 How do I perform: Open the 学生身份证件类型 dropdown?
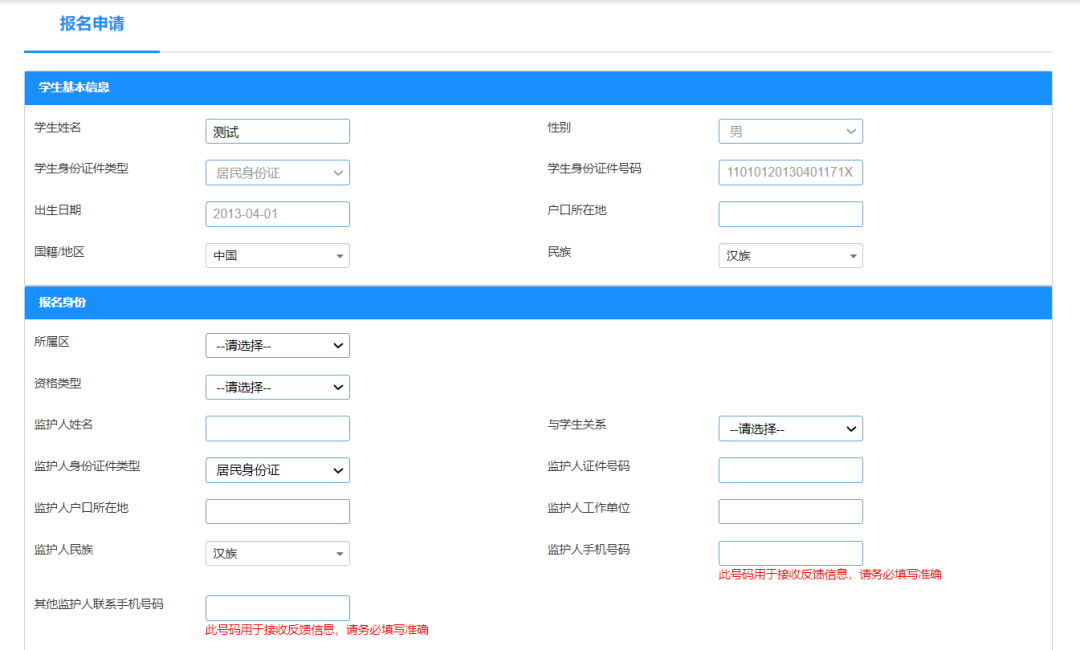(x=277, y=172)
